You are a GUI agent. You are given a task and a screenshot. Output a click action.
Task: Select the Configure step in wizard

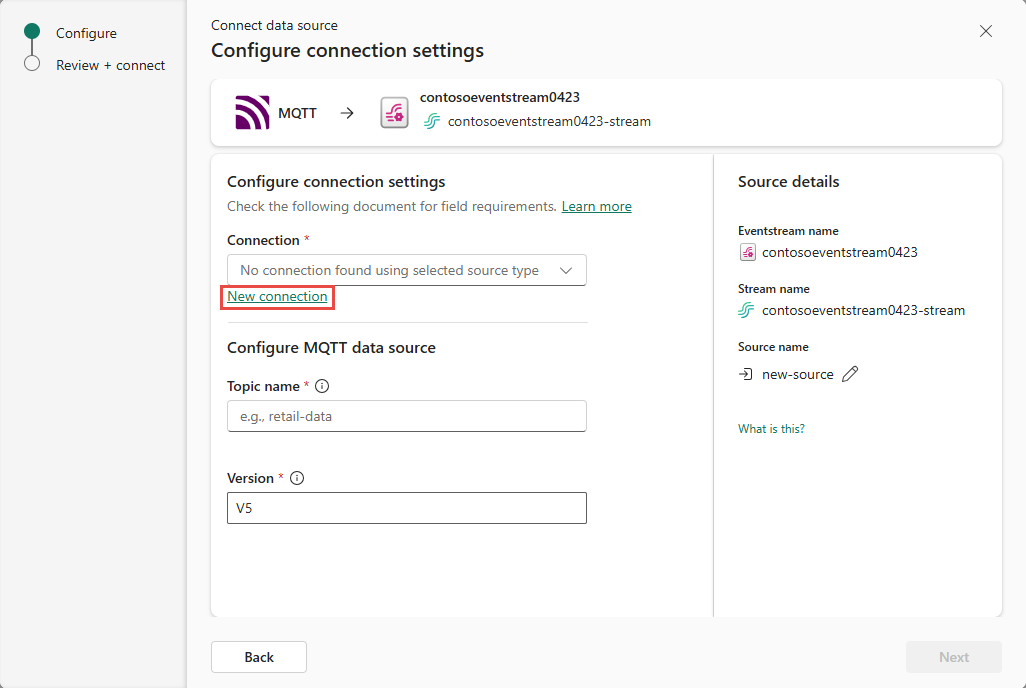click(86, 33)
